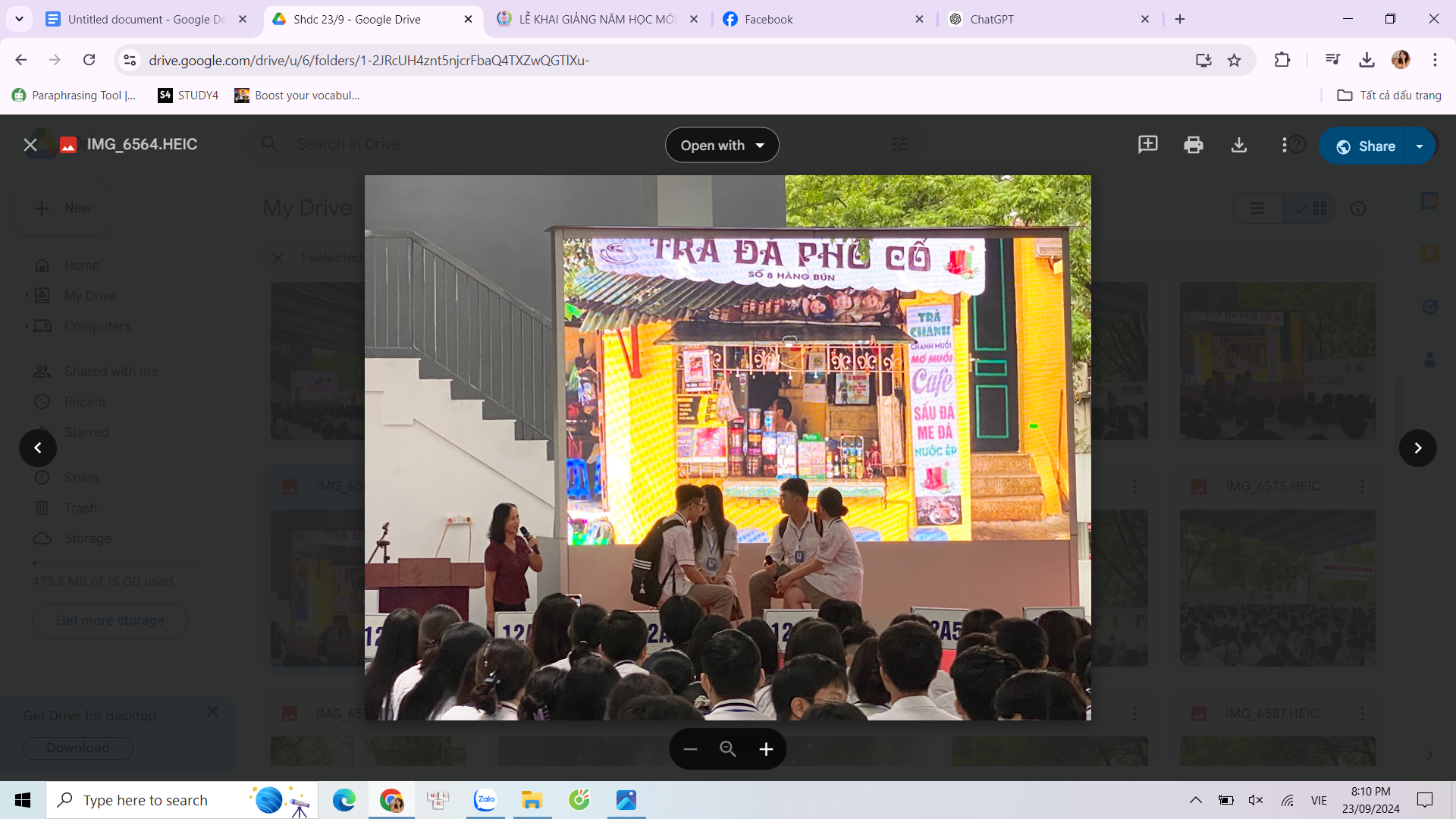Click the Share button
1456x819 pixels.
(1365, 146)
